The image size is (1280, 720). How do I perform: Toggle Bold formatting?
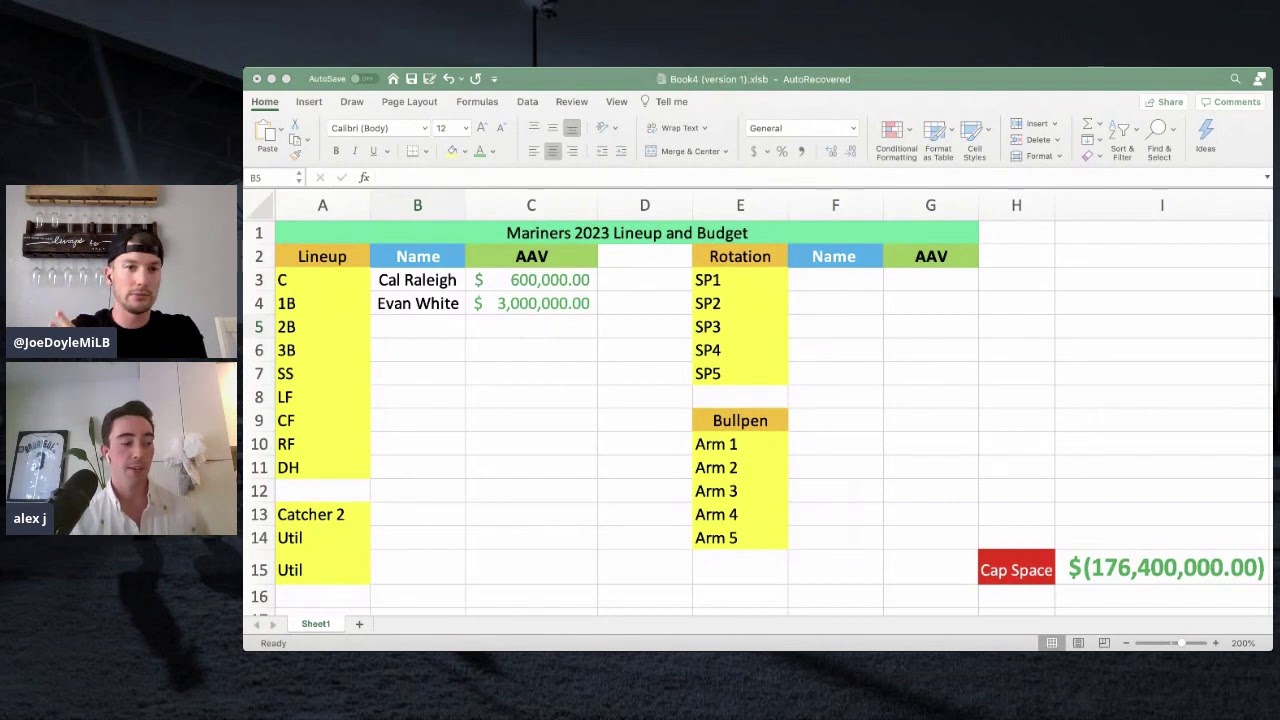[336, 151]
